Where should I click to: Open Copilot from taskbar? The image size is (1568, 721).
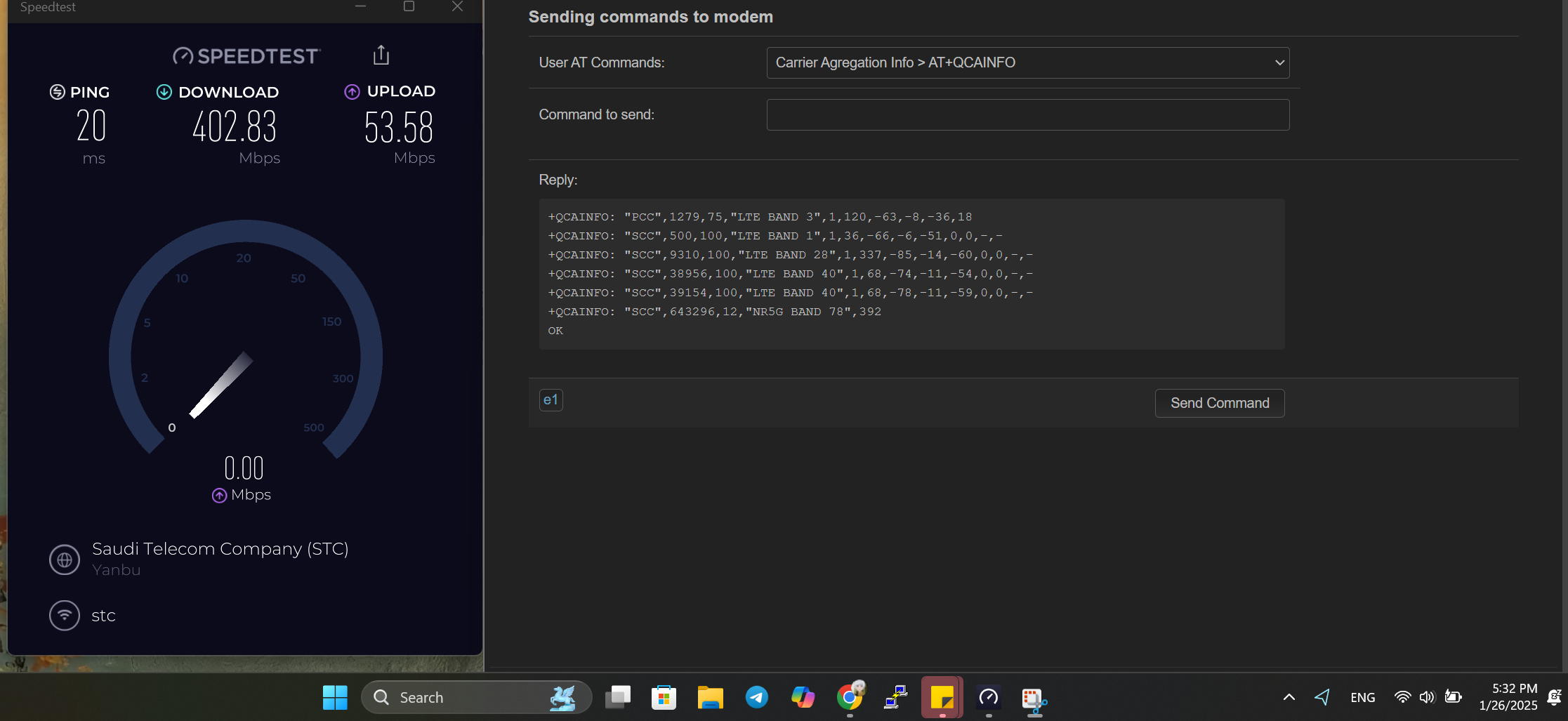pos(803,697)
